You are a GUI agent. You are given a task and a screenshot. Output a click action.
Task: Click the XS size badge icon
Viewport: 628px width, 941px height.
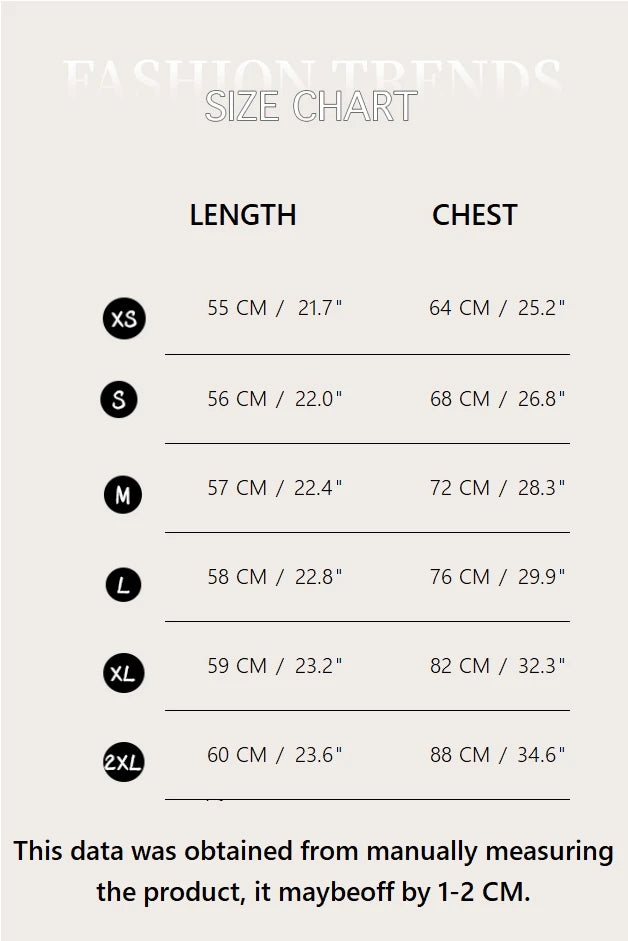[124, 319]
